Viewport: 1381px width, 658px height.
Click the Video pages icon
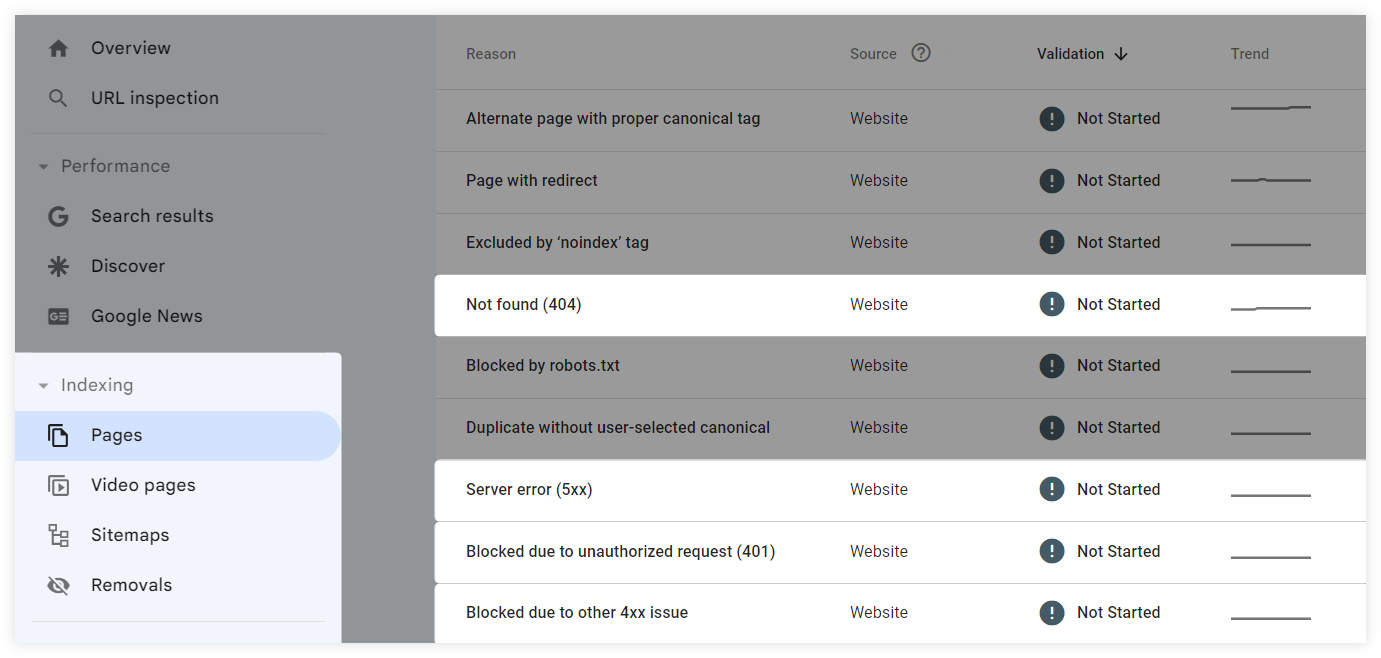point(59,484)
